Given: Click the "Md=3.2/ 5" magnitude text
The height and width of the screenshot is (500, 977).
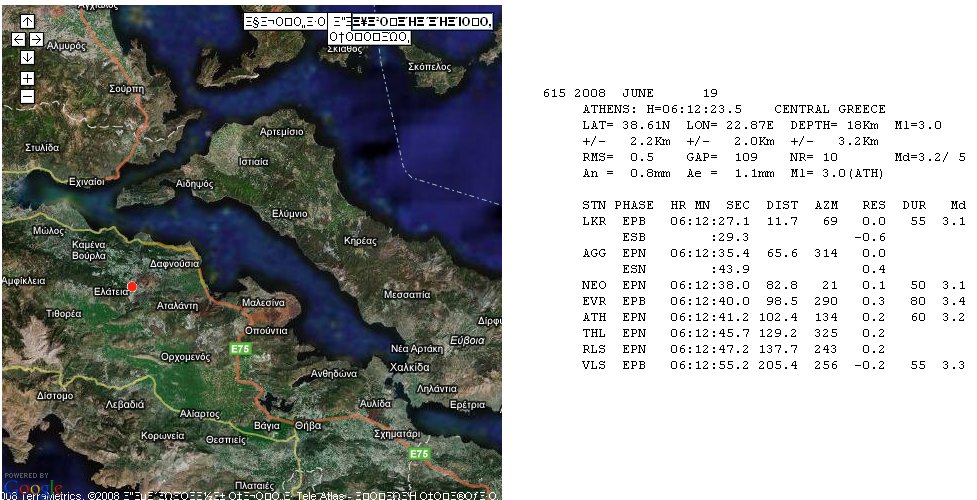Looking at the screenshot, I should coord(930,157).
